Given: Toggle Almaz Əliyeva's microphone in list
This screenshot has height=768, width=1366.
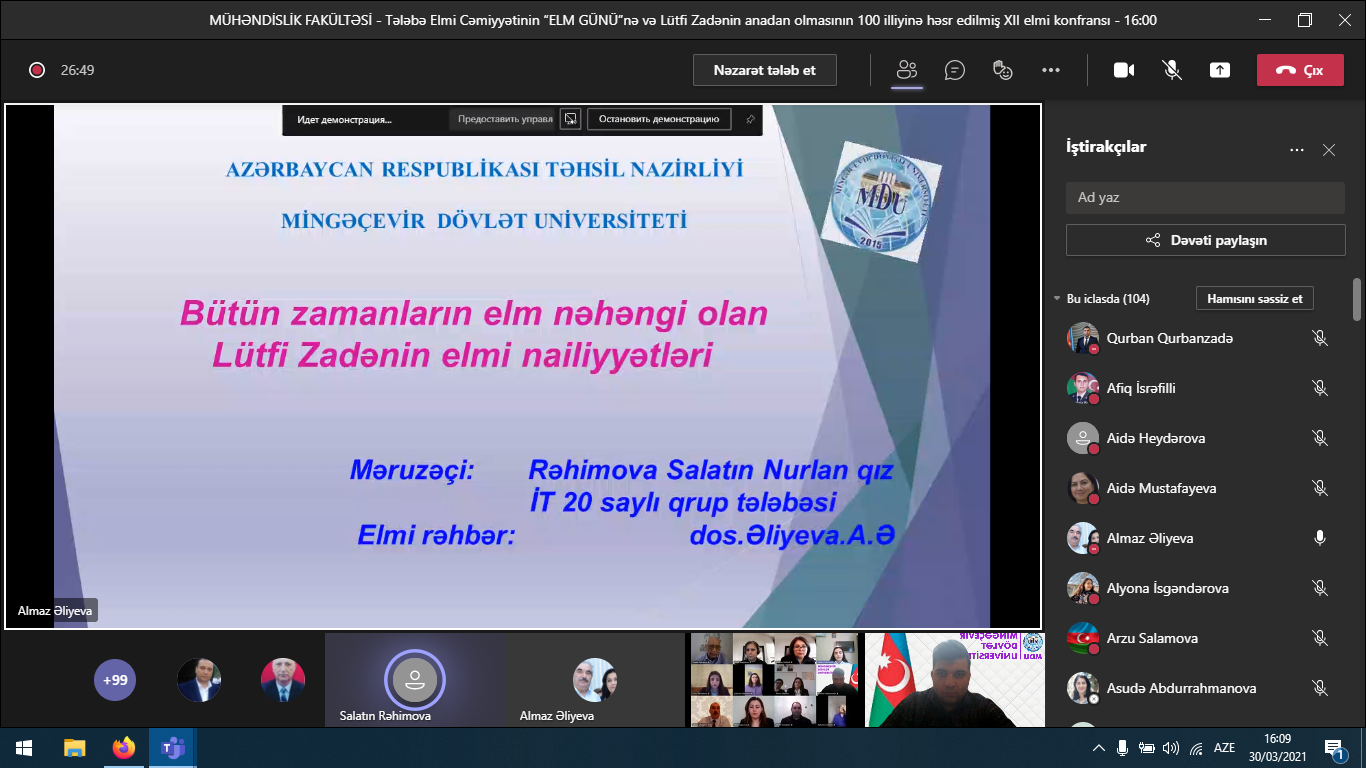Looking at the screenshot, I should click(1319, 538).
